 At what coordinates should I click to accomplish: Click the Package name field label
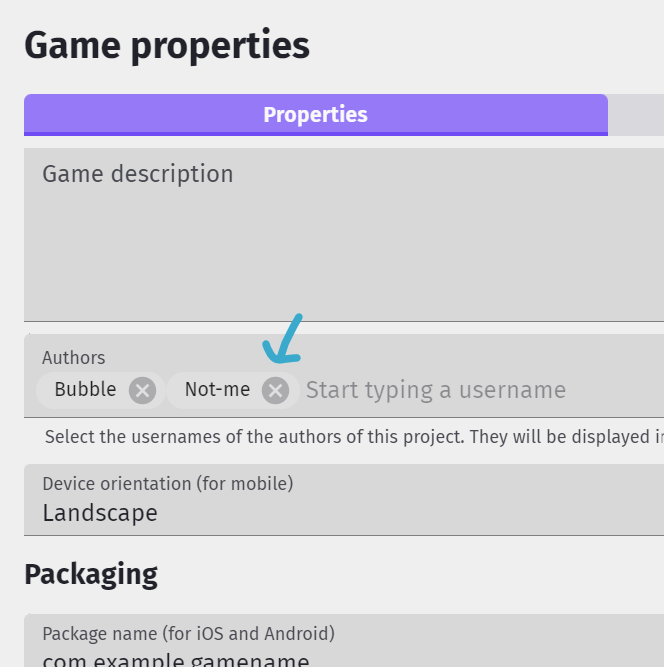(x=188, y=634)
